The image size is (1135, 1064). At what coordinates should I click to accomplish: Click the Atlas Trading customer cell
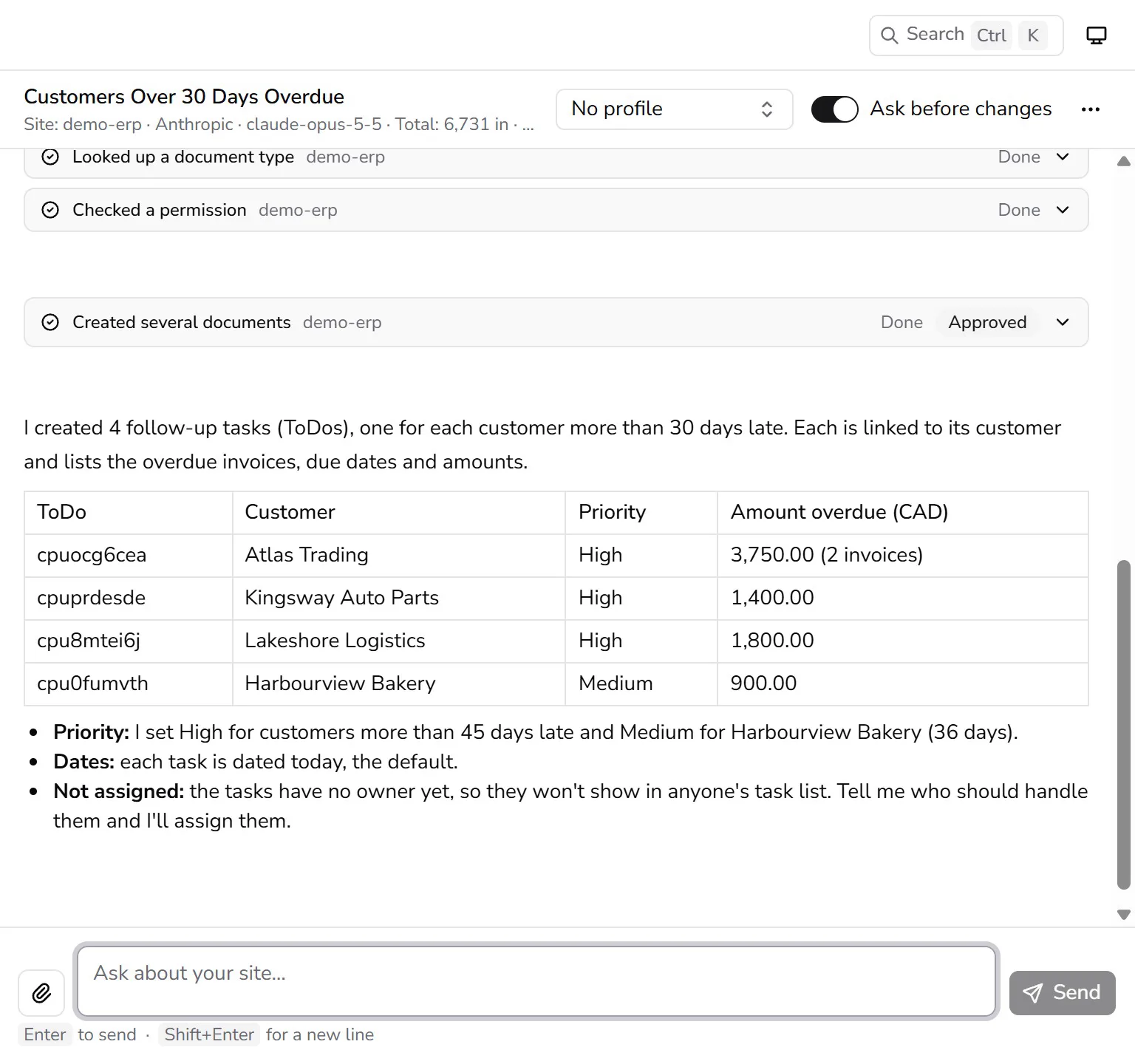[x=399, y=556]
